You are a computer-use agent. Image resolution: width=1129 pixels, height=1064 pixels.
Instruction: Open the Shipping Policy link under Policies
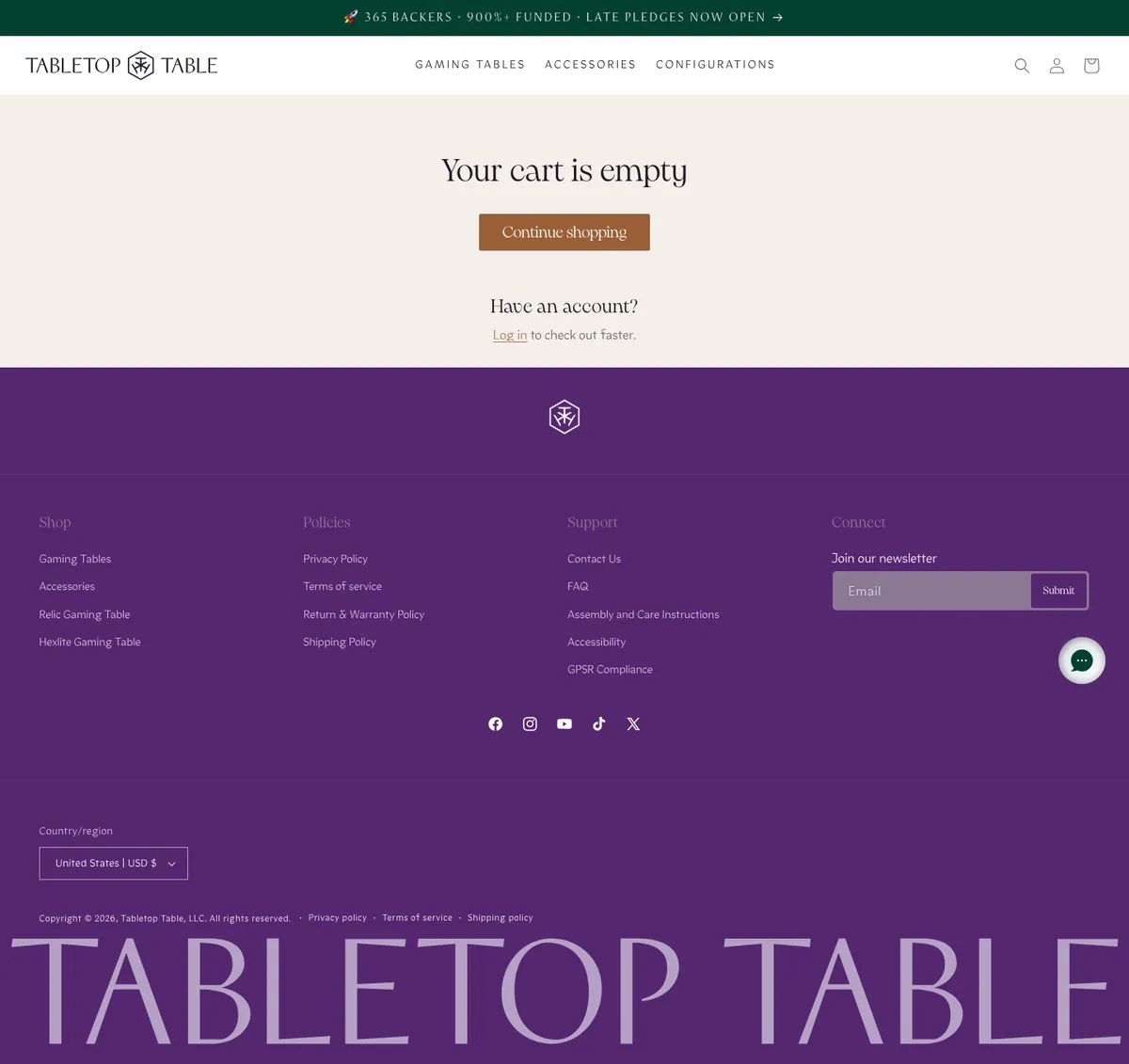[x=340, y=642]
